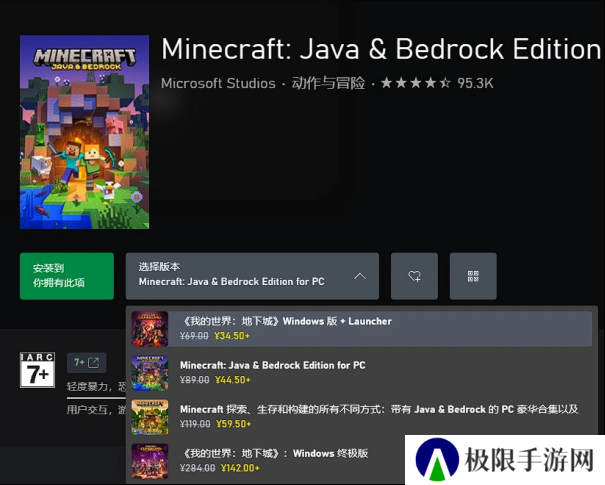The width and height of the screenshot is (605, 485).
Task: Click the Minecraft Dungeons Launcher thumbnail
Action: [x=150, y=329]
